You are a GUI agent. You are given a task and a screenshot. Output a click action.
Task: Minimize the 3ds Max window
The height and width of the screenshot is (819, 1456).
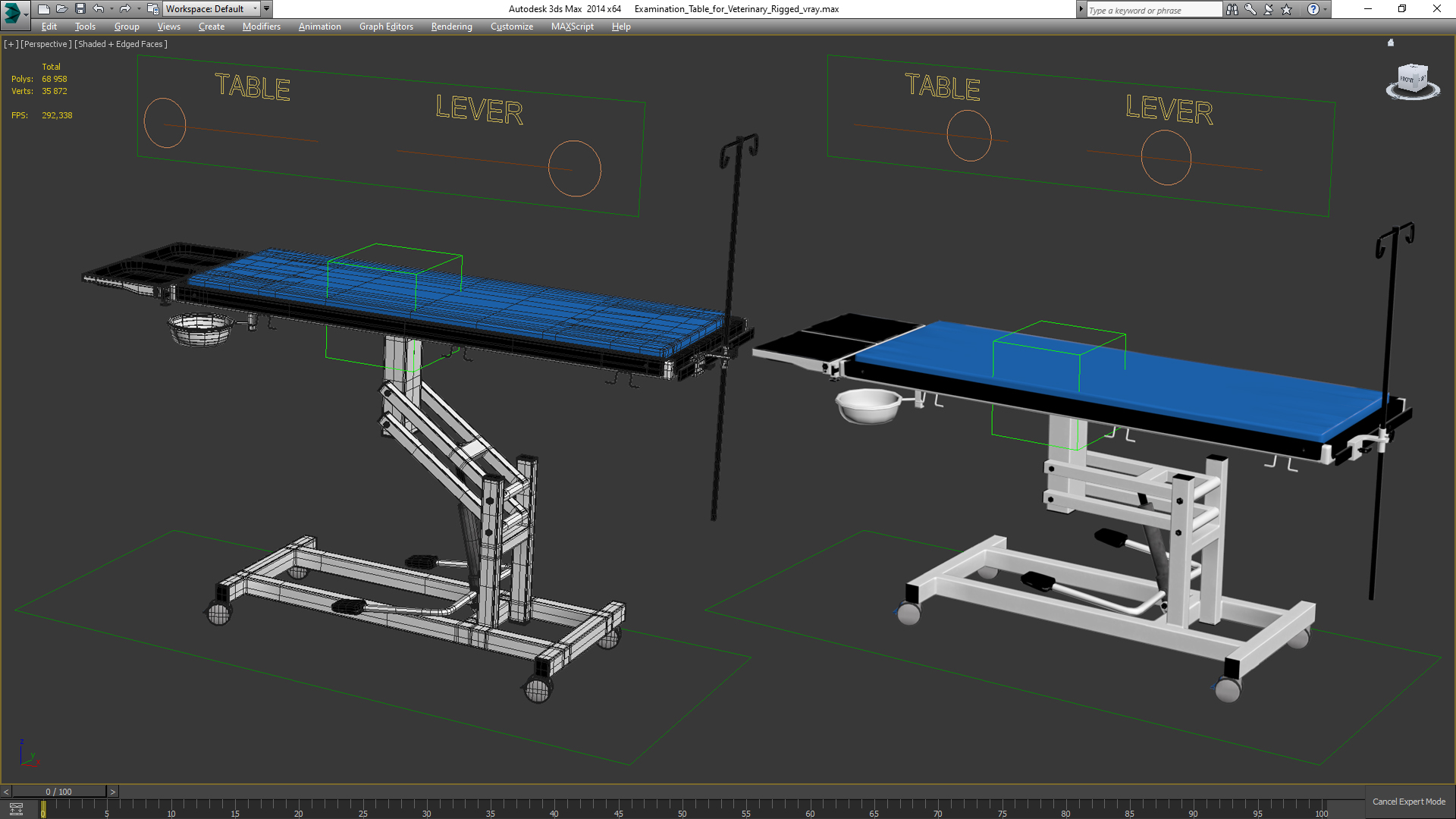[1367, 9]
